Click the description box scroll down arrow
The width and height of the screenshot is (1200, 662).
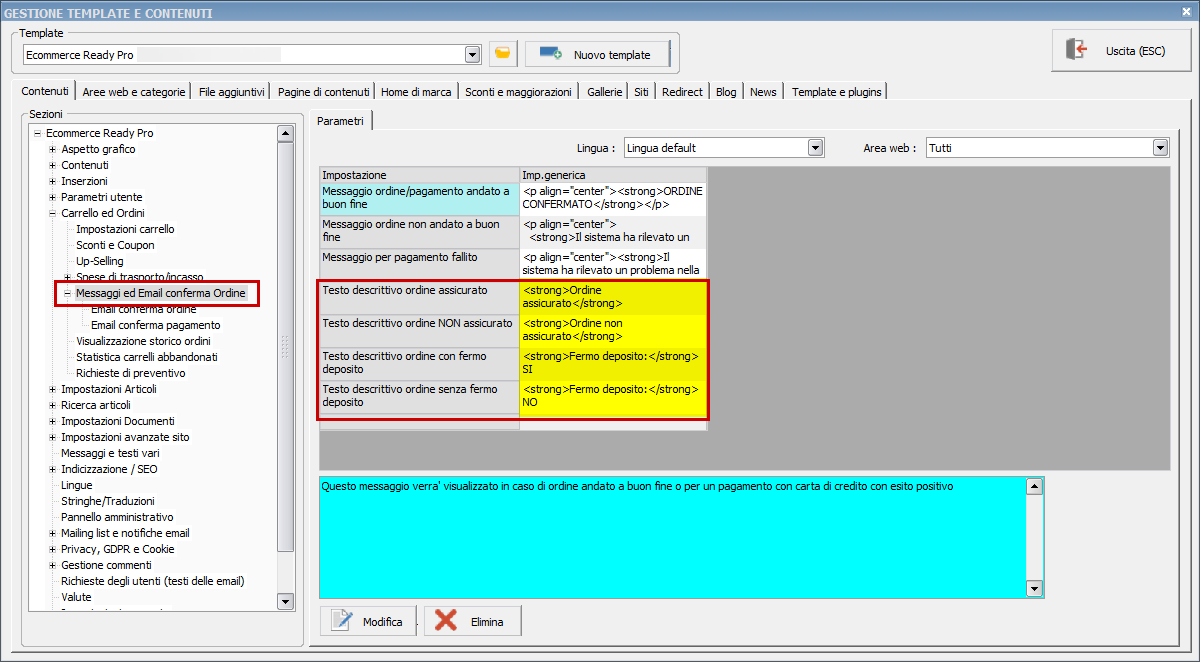coord(1035,589)
